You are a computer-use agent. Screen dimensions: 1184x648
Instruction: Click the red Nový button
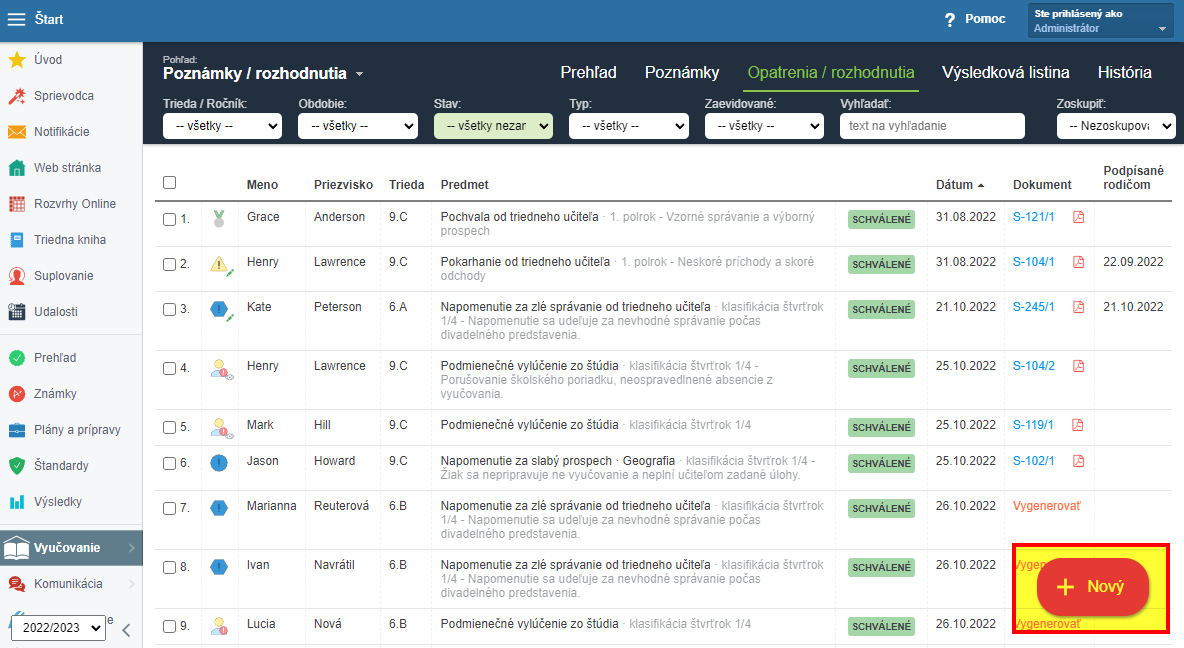1093,587
